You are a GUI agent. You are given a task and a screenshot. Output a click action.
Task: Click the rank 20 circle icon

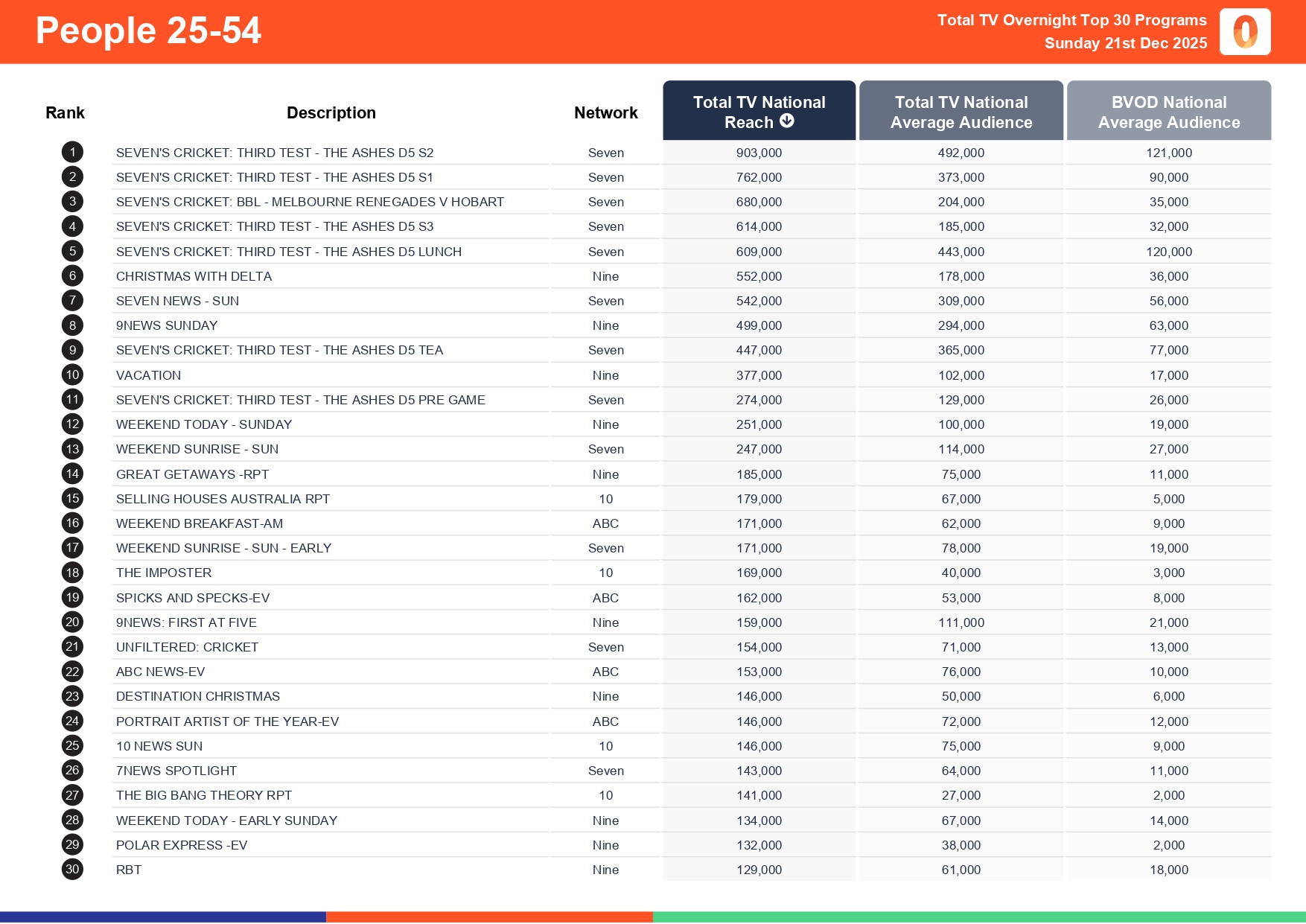[x=71, y=622]
